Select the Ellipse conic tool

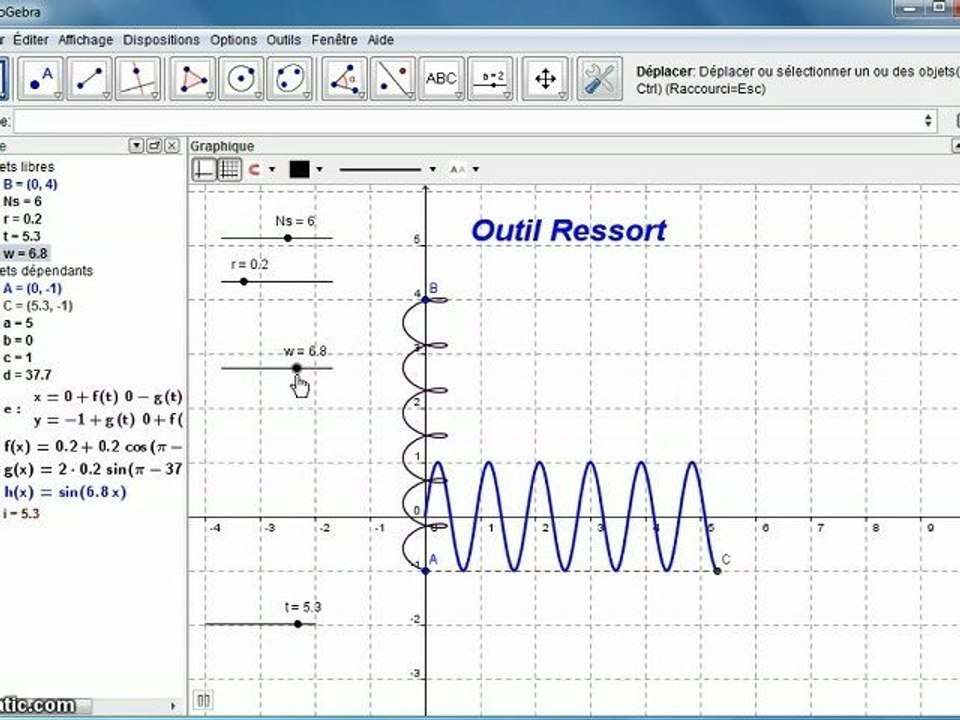290,78
